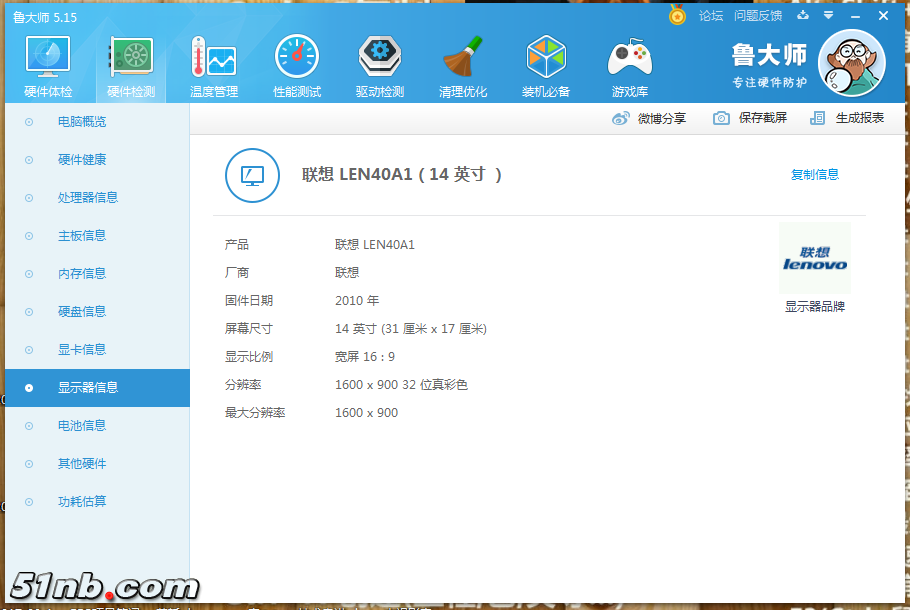Open the 硬件体检 hardware checkup module
910x610 pixels.
[47, 66]
